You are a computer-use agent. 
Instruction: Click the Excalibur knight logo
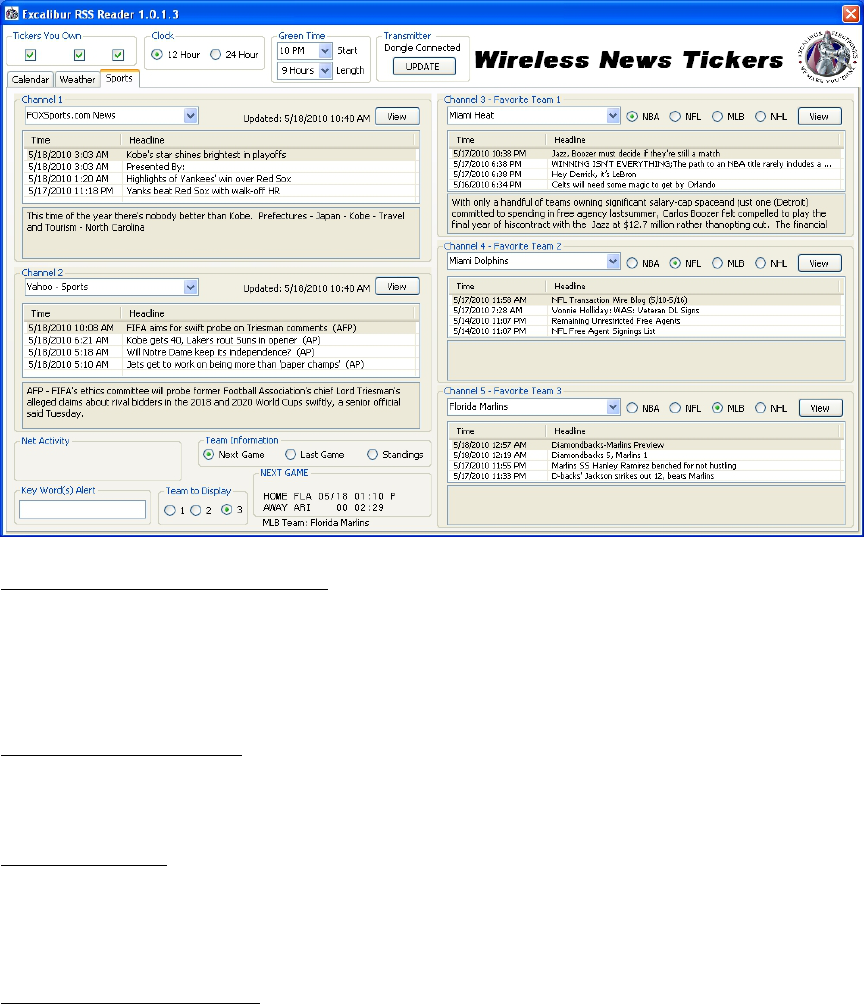tap(827, 56)
